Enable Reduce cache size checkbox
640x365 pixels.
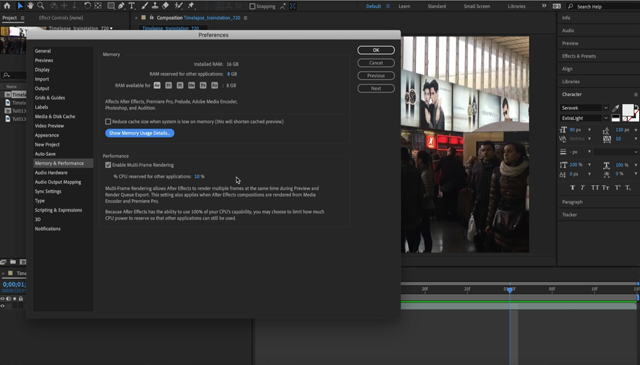pyautogui.click(x=108, y=122)
